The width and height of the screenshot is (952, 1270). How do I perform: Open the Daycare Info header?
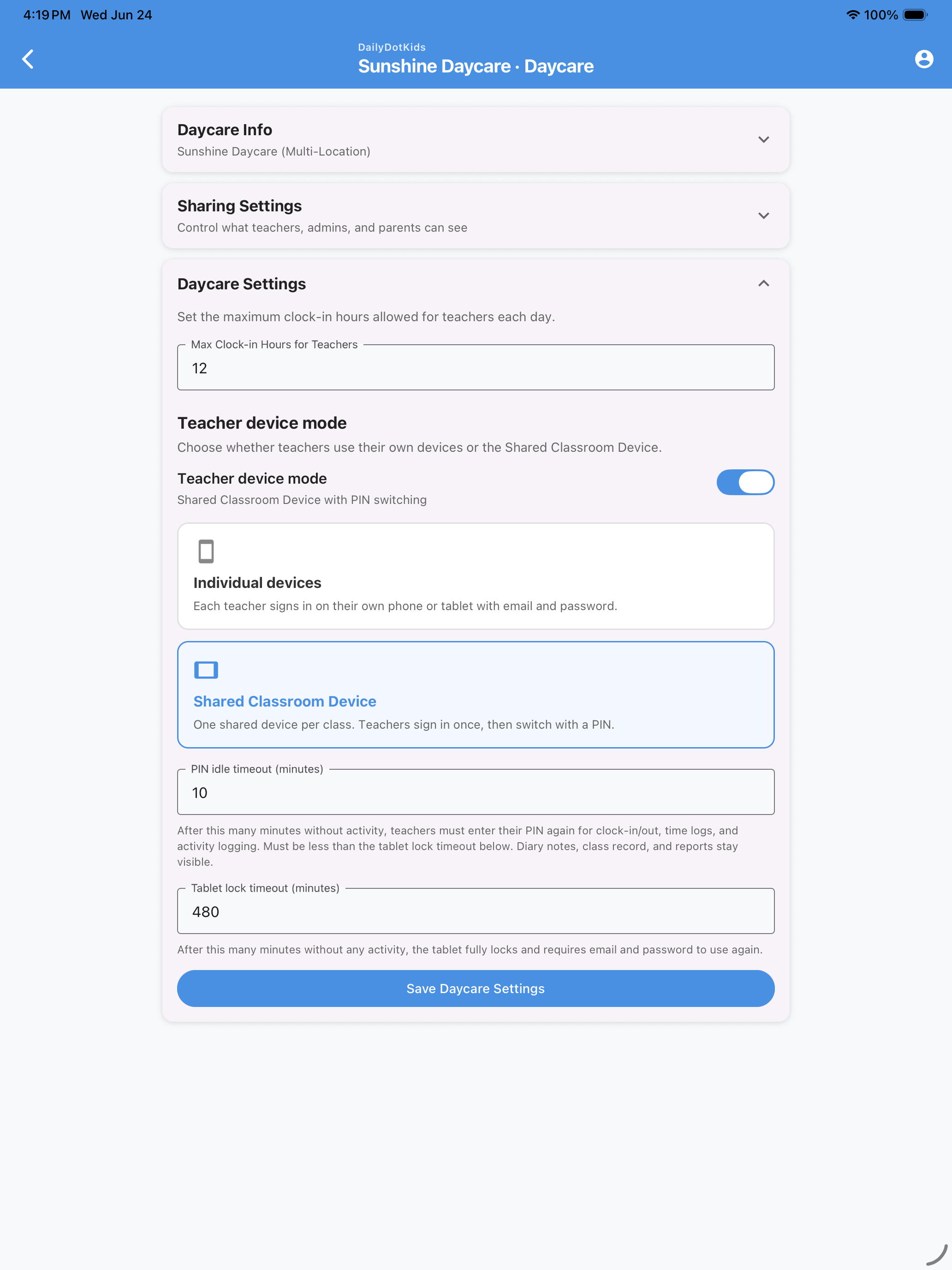[x=476, y=139]
